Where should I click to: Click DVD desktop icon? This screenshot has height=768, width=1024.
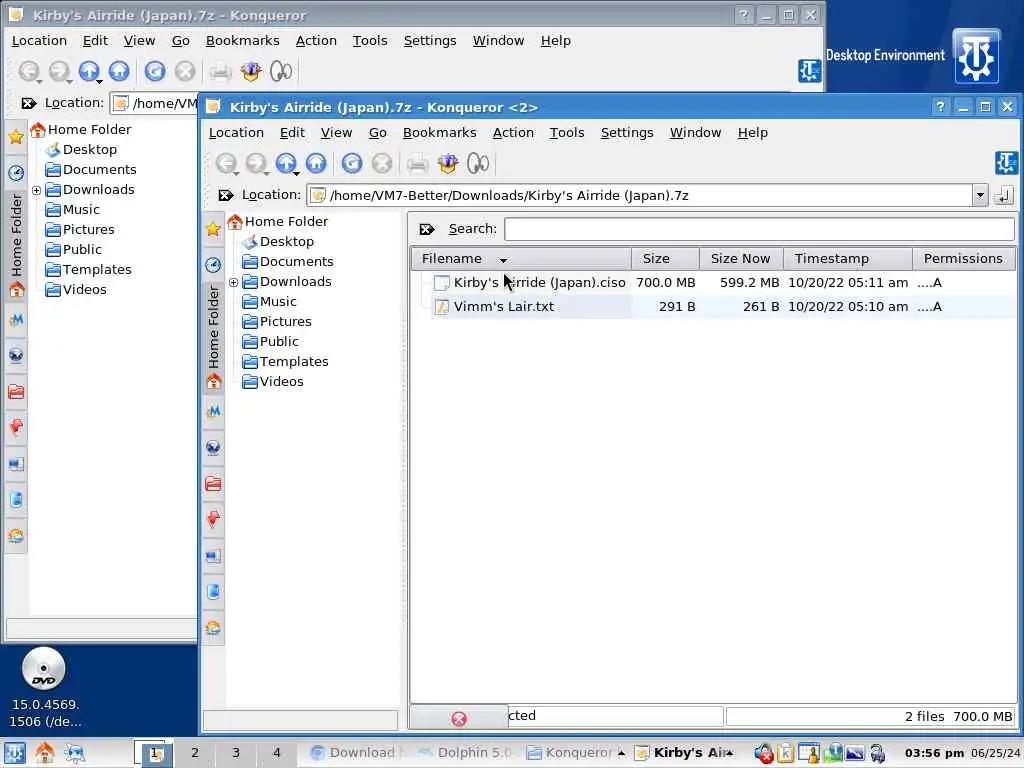[43, 668]
